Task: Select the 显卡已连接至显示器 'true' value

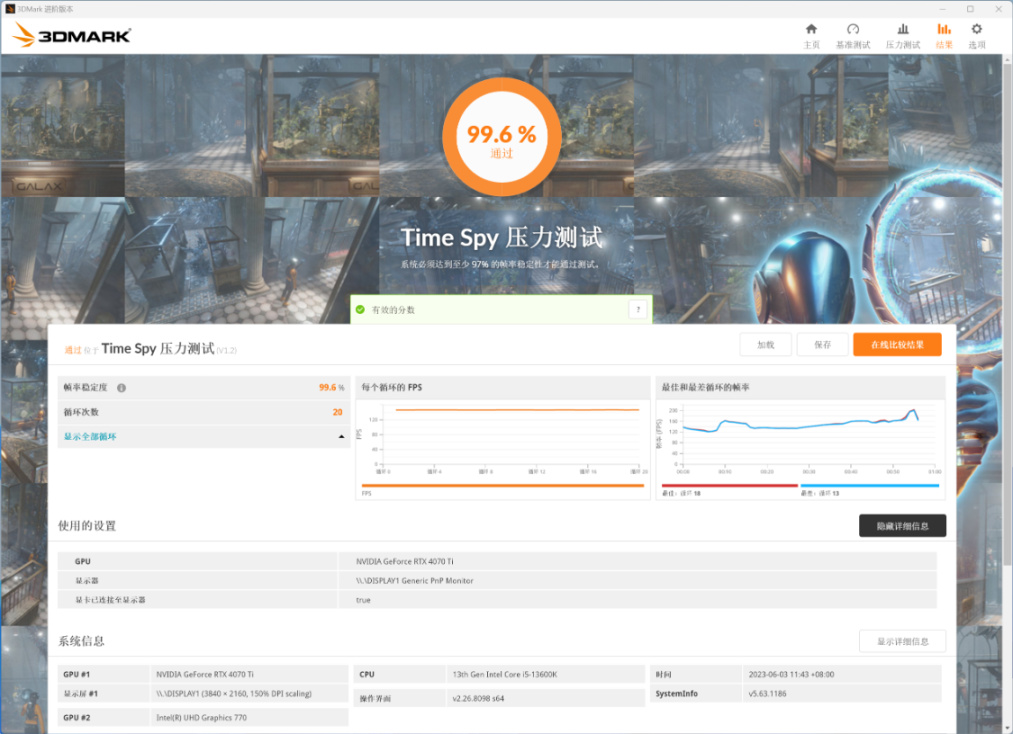Action: 363,600
